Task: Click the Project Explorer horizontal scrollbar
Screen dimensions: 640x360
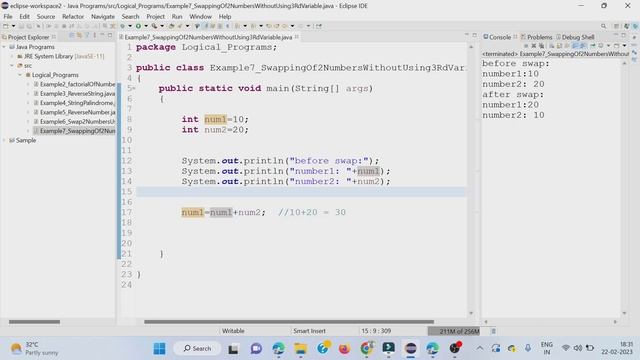Action: tap(34, 322)
